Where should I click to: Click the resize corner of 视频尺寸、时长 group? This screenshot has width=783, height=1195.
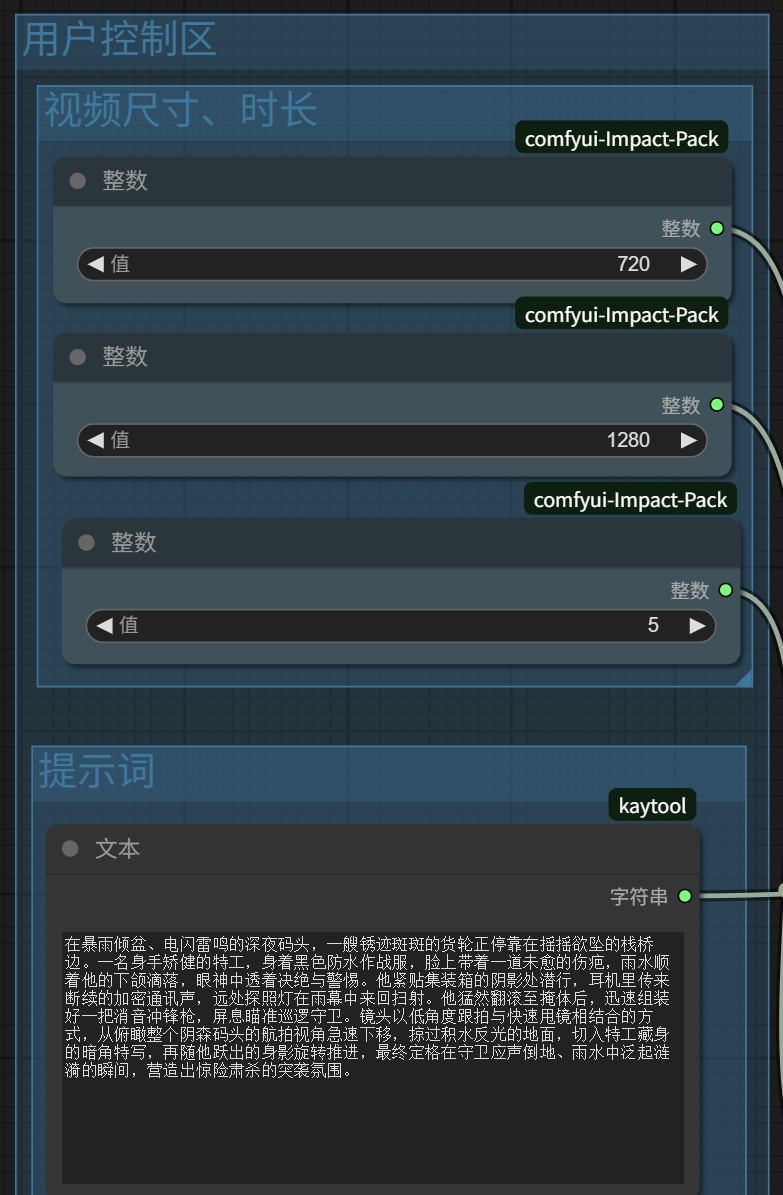(744, 678)
